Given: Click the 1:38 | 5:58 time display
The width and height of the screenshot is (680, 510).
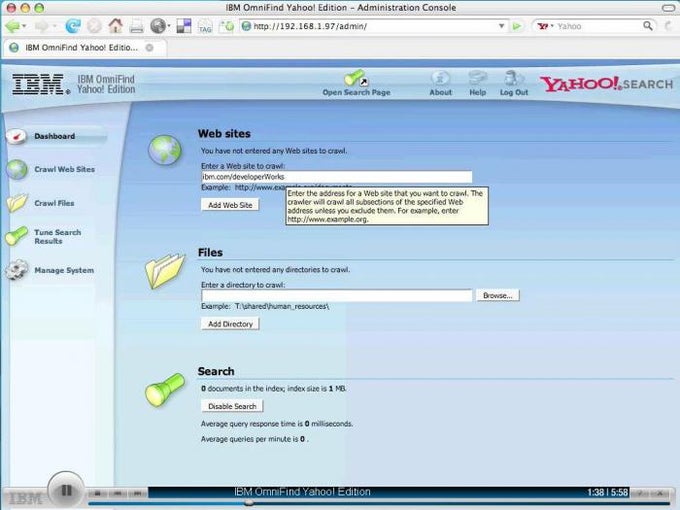Looking at the screenshot, I should pos(608,492).
